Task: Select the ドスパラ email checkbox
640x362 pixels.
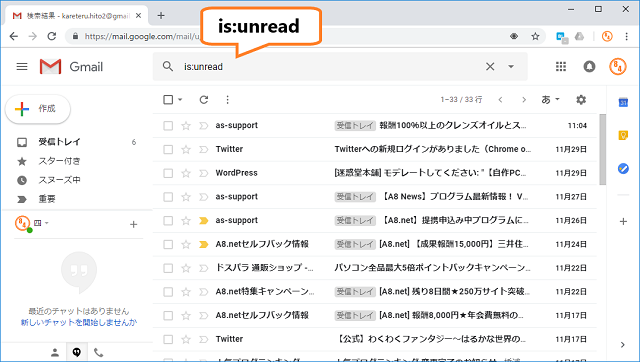Action: pyautogui.click(x=168, y=268)
